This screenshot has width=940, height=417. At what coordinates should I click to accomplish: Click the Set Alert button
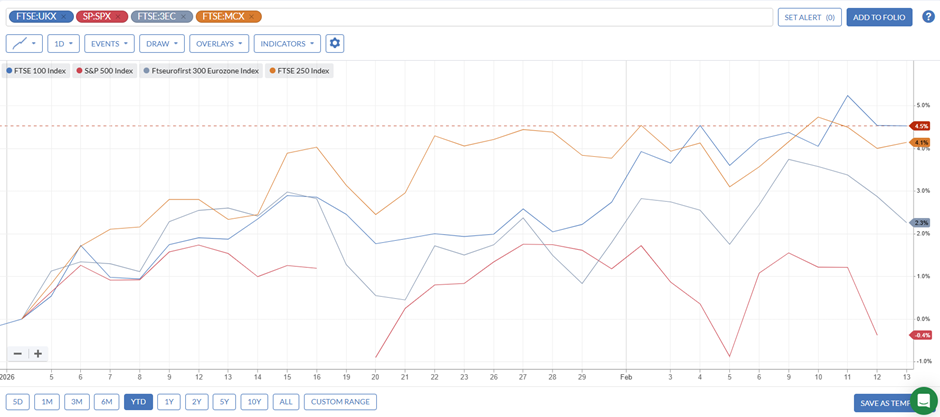tap(809, 17)
